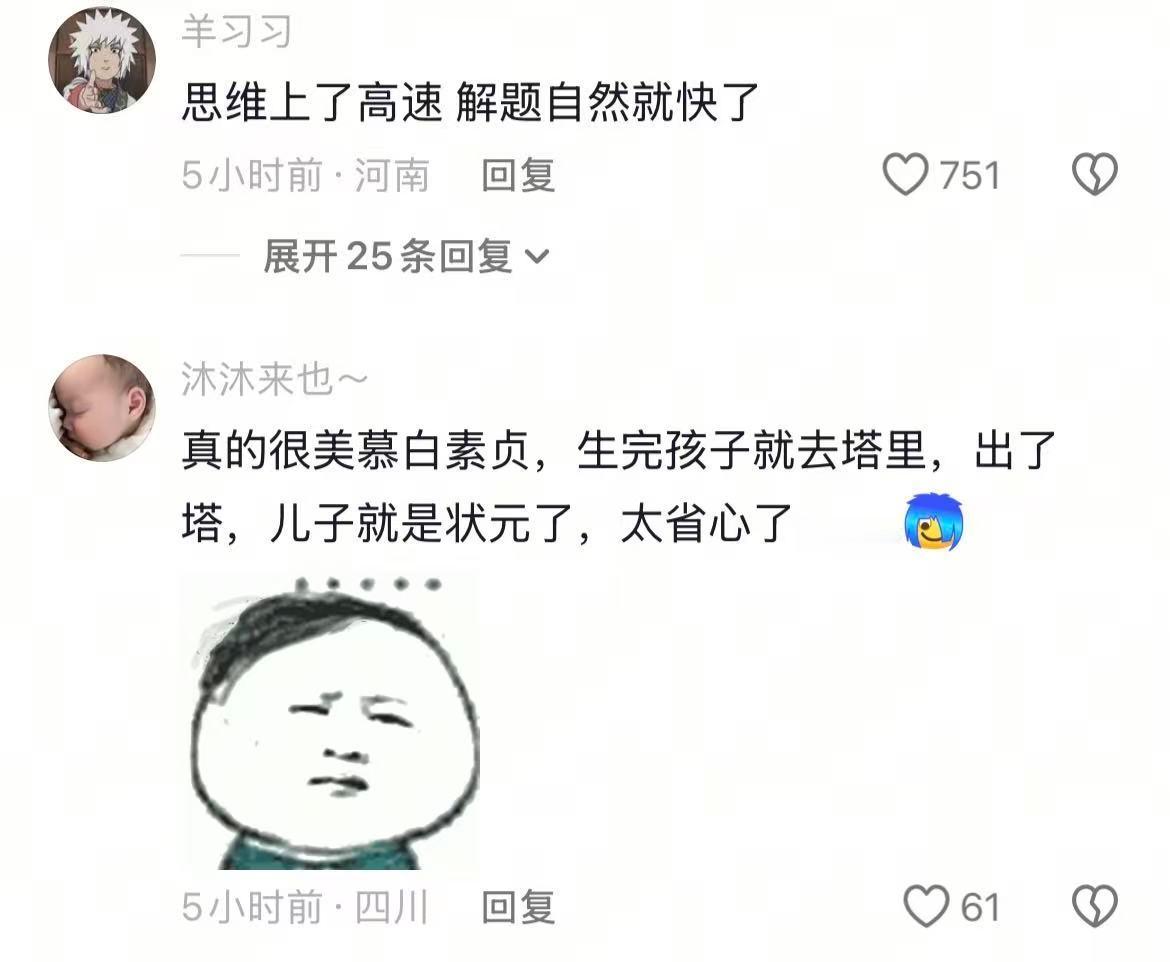Tap the 5小时前 · 四川 timestamp

click(x=306, y=907)
